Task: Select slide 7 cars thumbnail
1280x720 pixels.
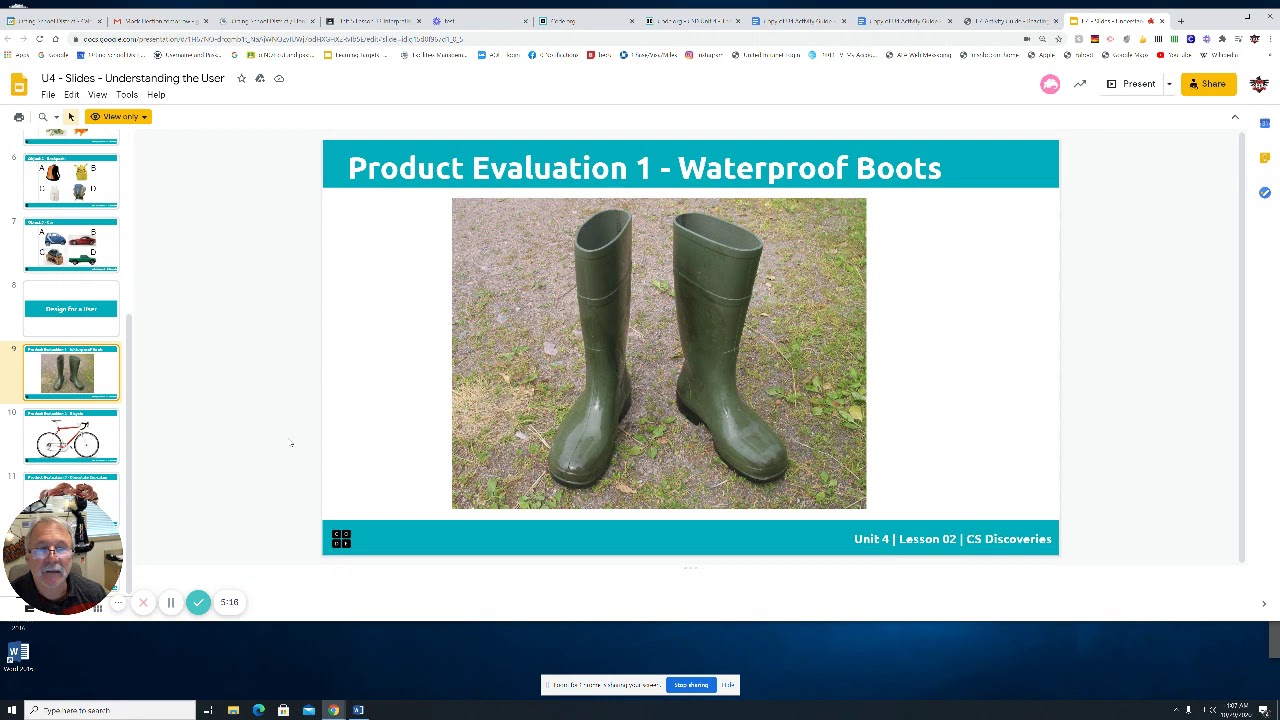Action: (x=71, y=244)
